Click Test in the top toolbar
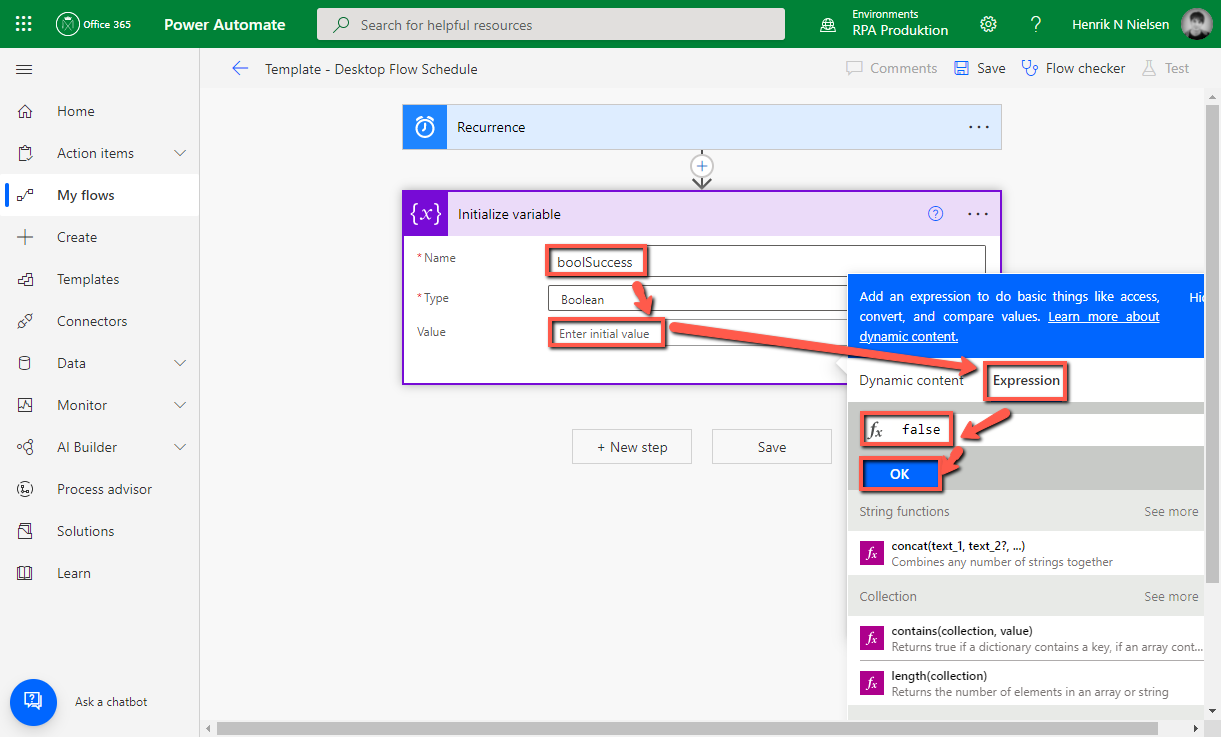1221x737 pixels. click(x=1165, y=68)
